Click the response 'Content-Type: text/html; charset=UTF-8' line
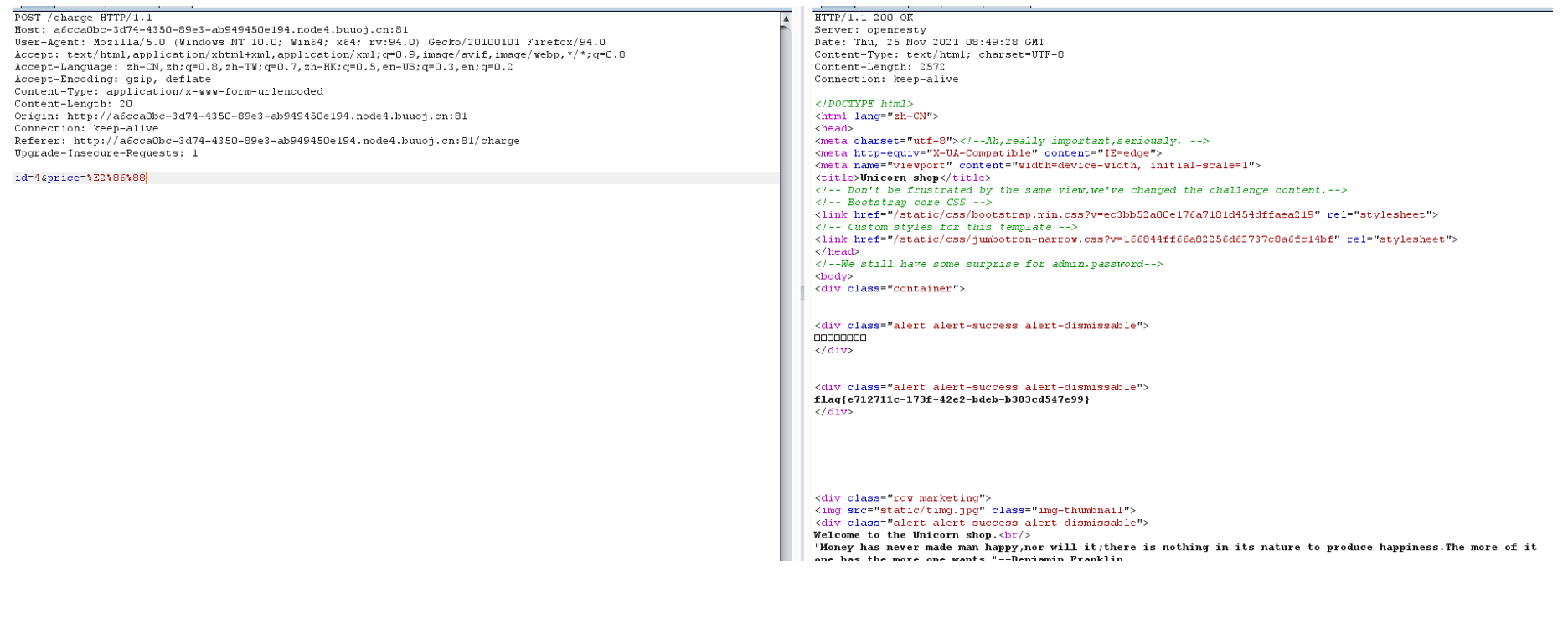Screen dimensions: 1568x623 [x=939, y=54]
